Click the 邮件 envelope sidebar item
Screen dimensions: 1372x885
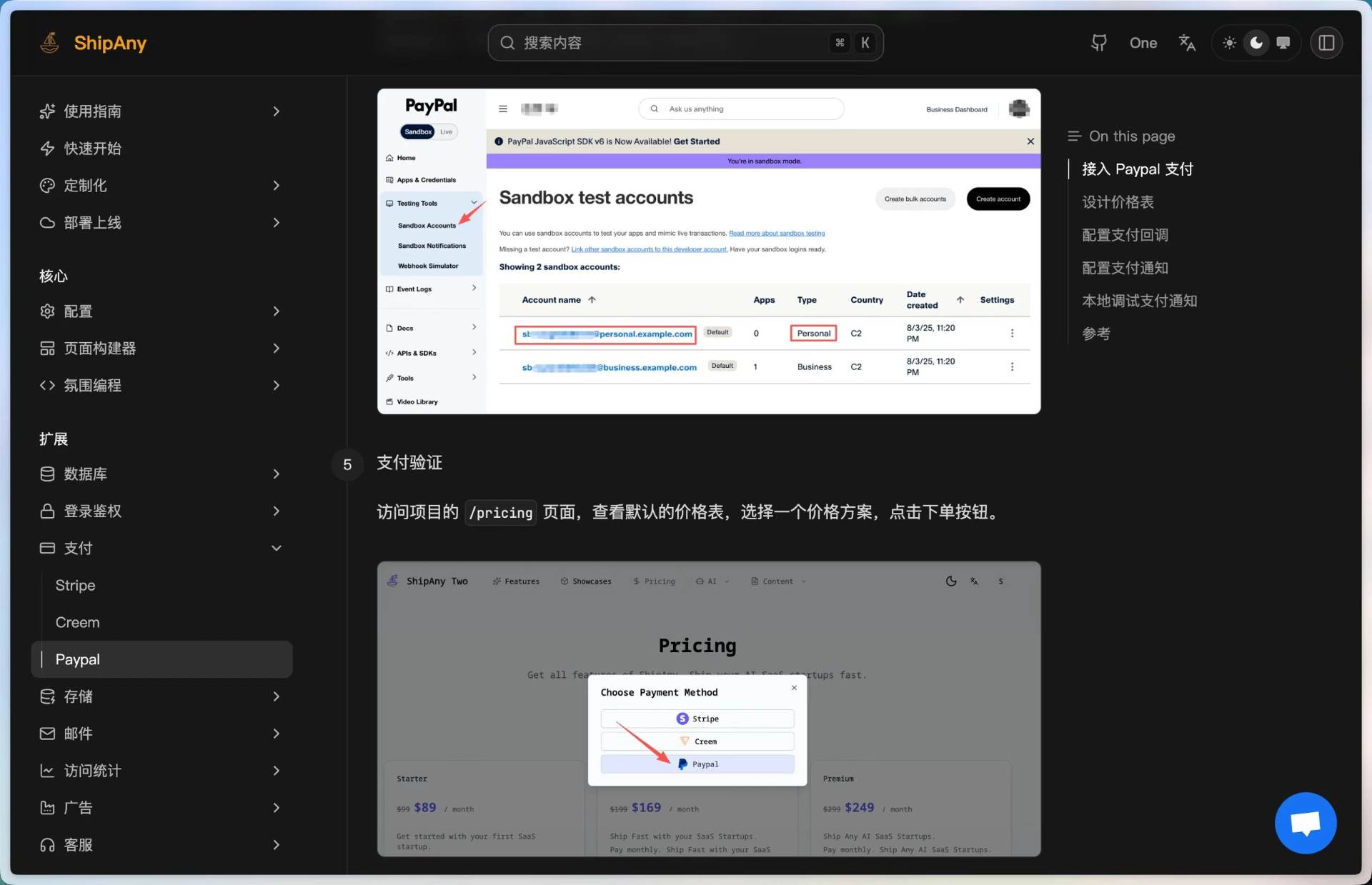pyautogui.click(x=78, y=734)
